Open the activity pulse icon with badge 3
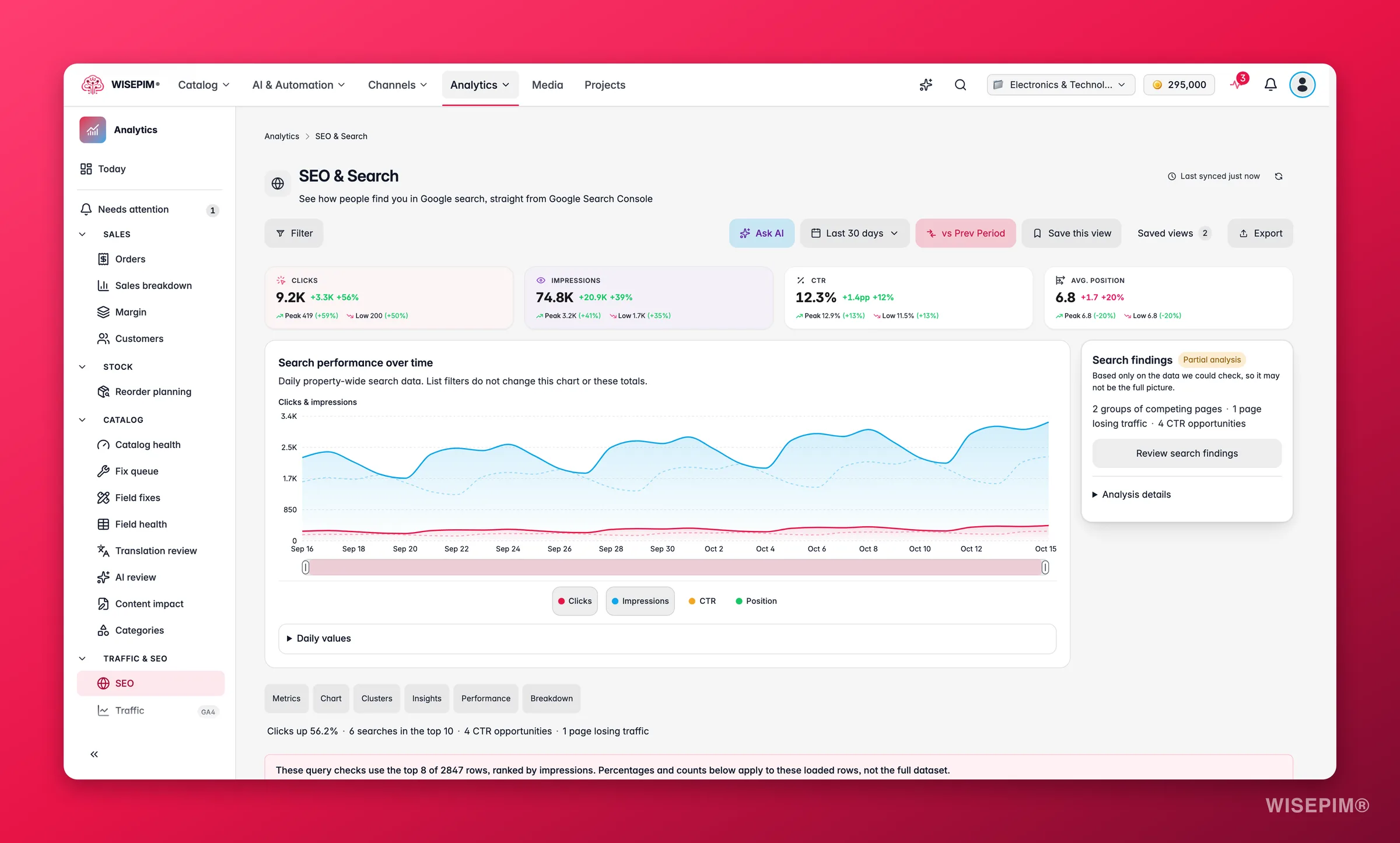1400x843 pixels. pyautogui.click(x=1238, y=83)
